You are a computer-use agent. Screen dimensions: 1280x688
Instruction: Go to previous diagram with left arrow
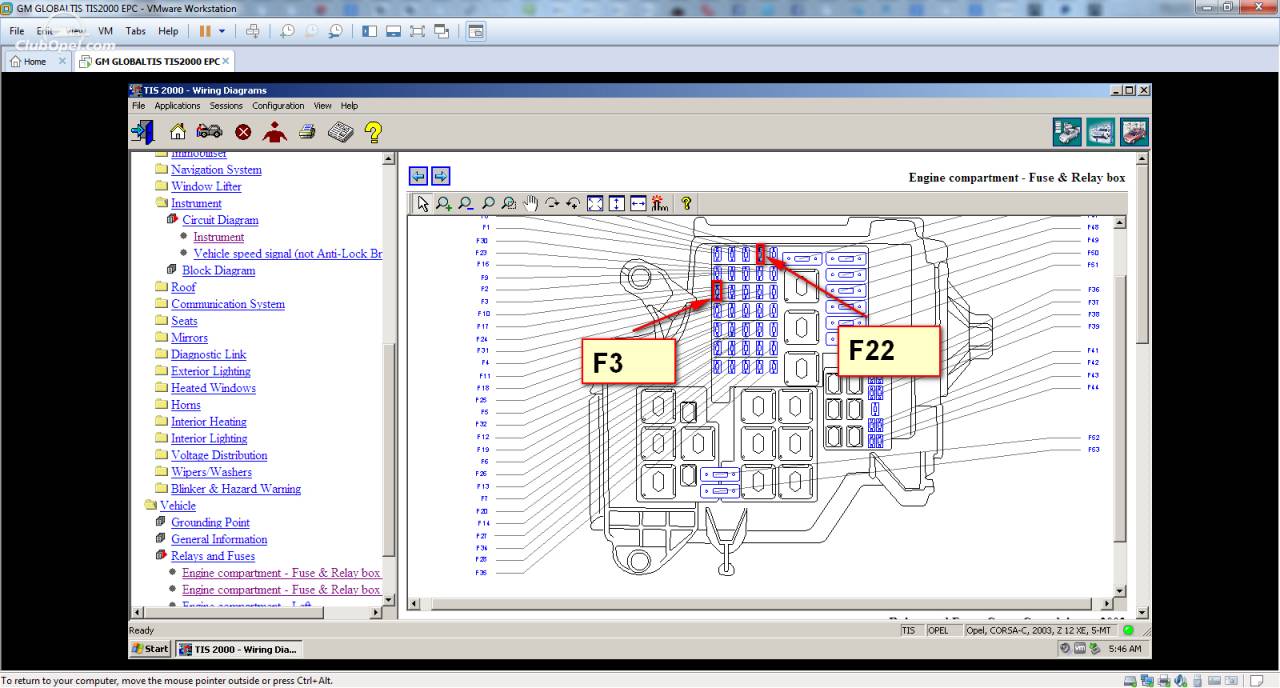(x=418, y=176)
